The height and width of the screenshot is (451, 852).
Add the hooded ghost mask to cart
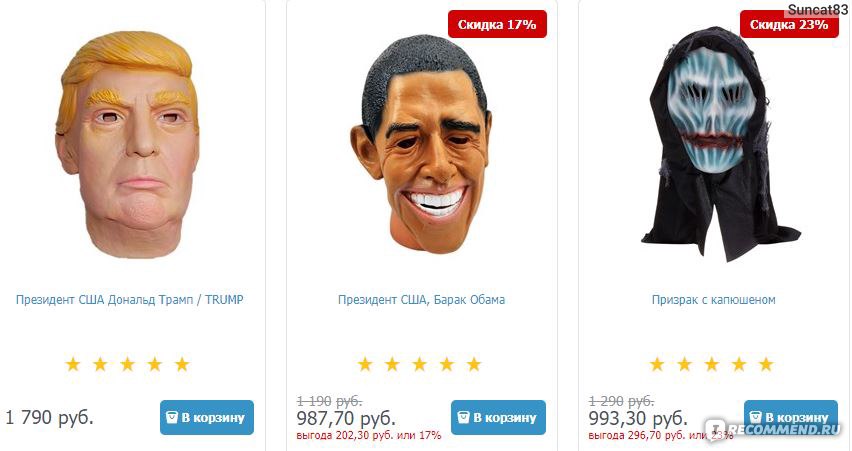pyautogui.click(x=791, y=417)
